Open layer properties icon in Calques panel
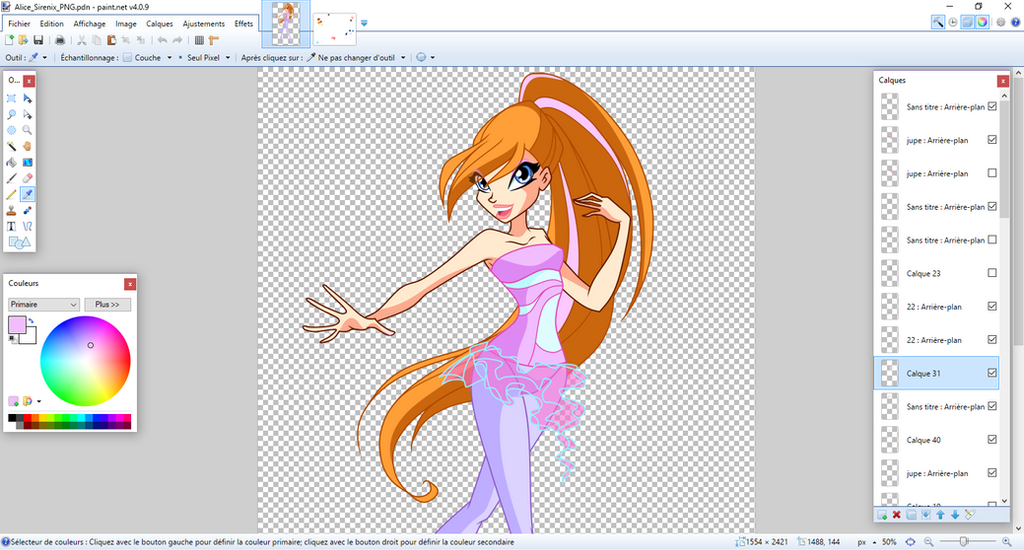 coord(970,515)
